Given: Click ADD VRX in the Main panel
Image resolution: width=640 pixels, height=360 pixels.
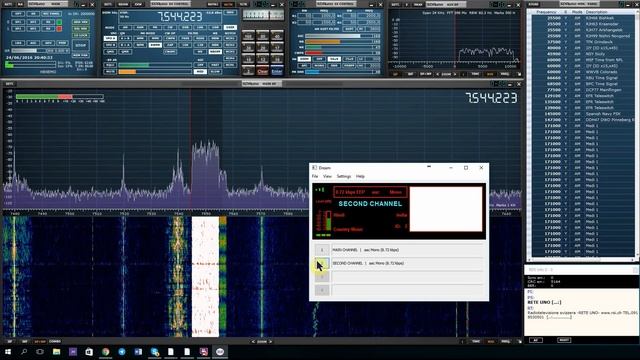Looking at the screenshot, I should coord(81,22).
